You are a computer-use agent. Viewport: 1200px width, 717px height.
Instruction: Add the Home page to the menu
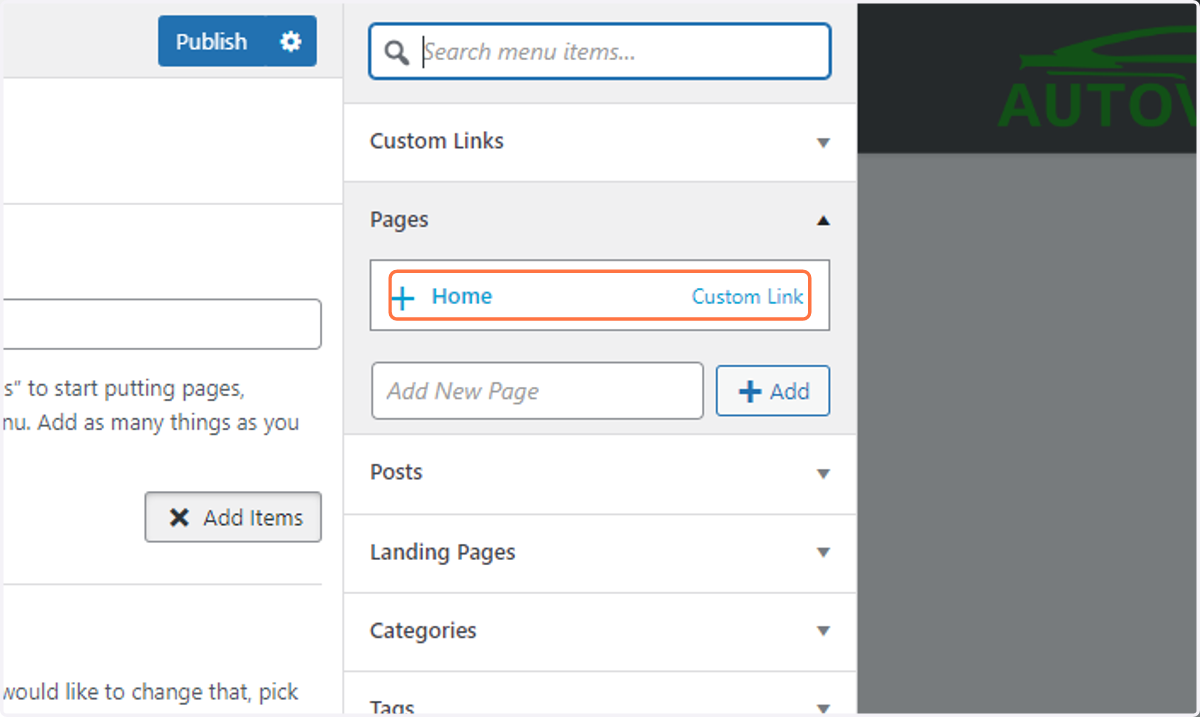[x=599, y=296]
